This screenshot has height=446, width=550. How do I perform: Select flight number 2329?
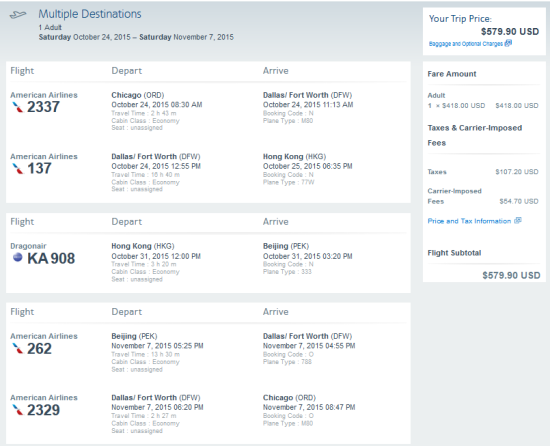pos(43,410)
